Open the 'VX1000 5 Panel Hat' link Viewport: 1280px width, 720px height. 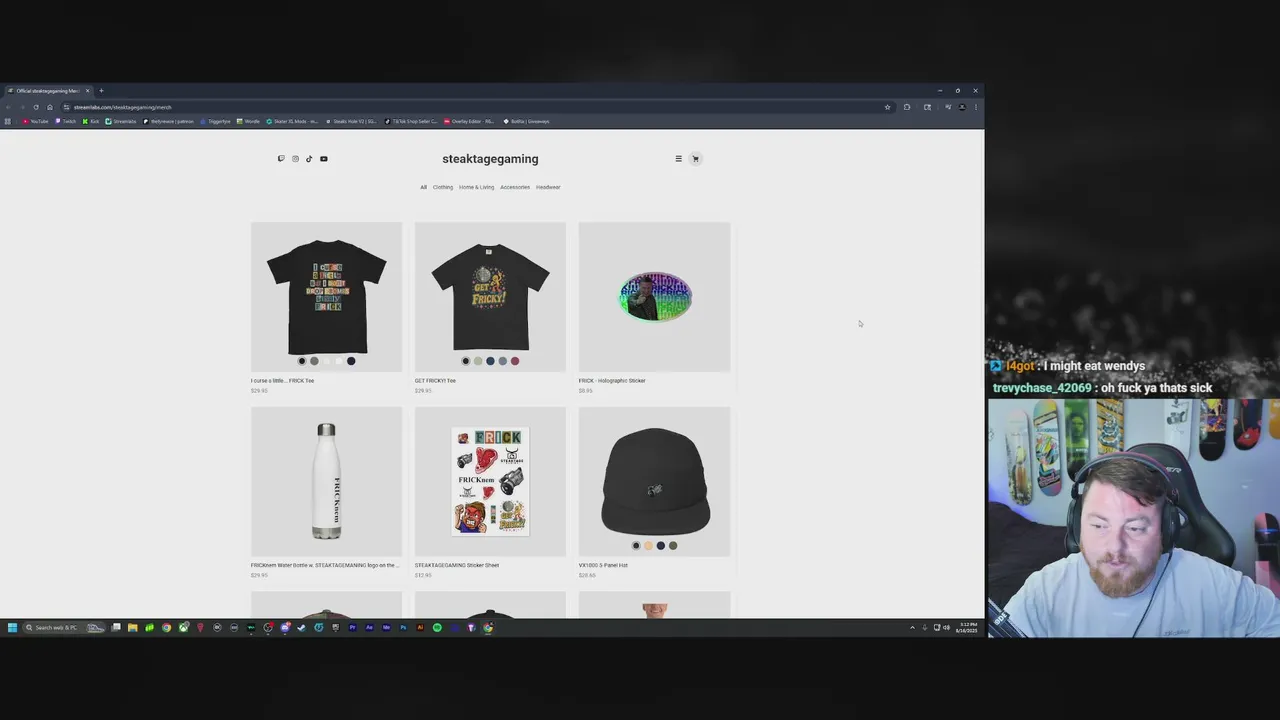click(603, 565)
